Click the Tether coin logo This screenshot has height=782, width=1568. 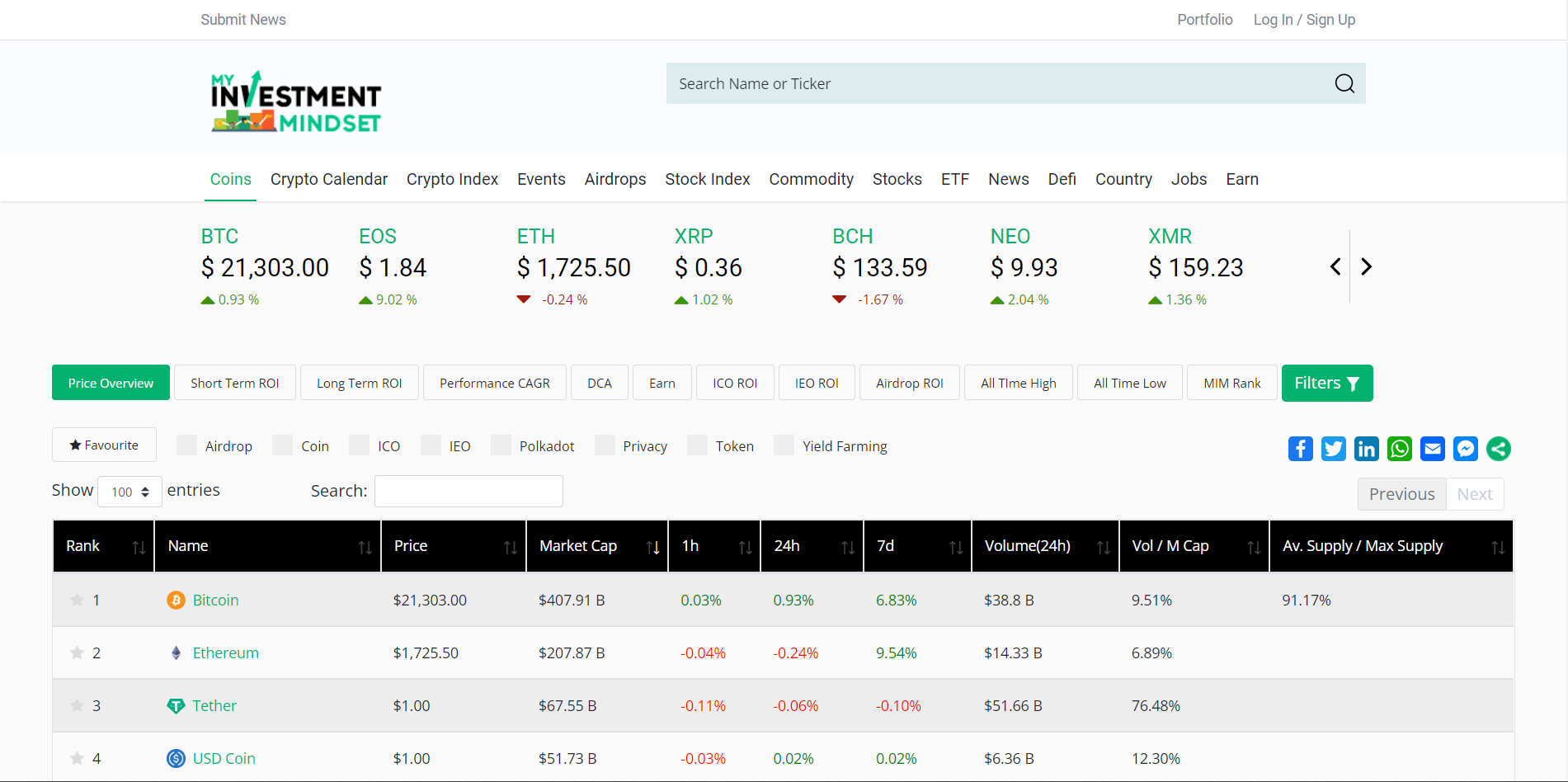click(176, 705)
